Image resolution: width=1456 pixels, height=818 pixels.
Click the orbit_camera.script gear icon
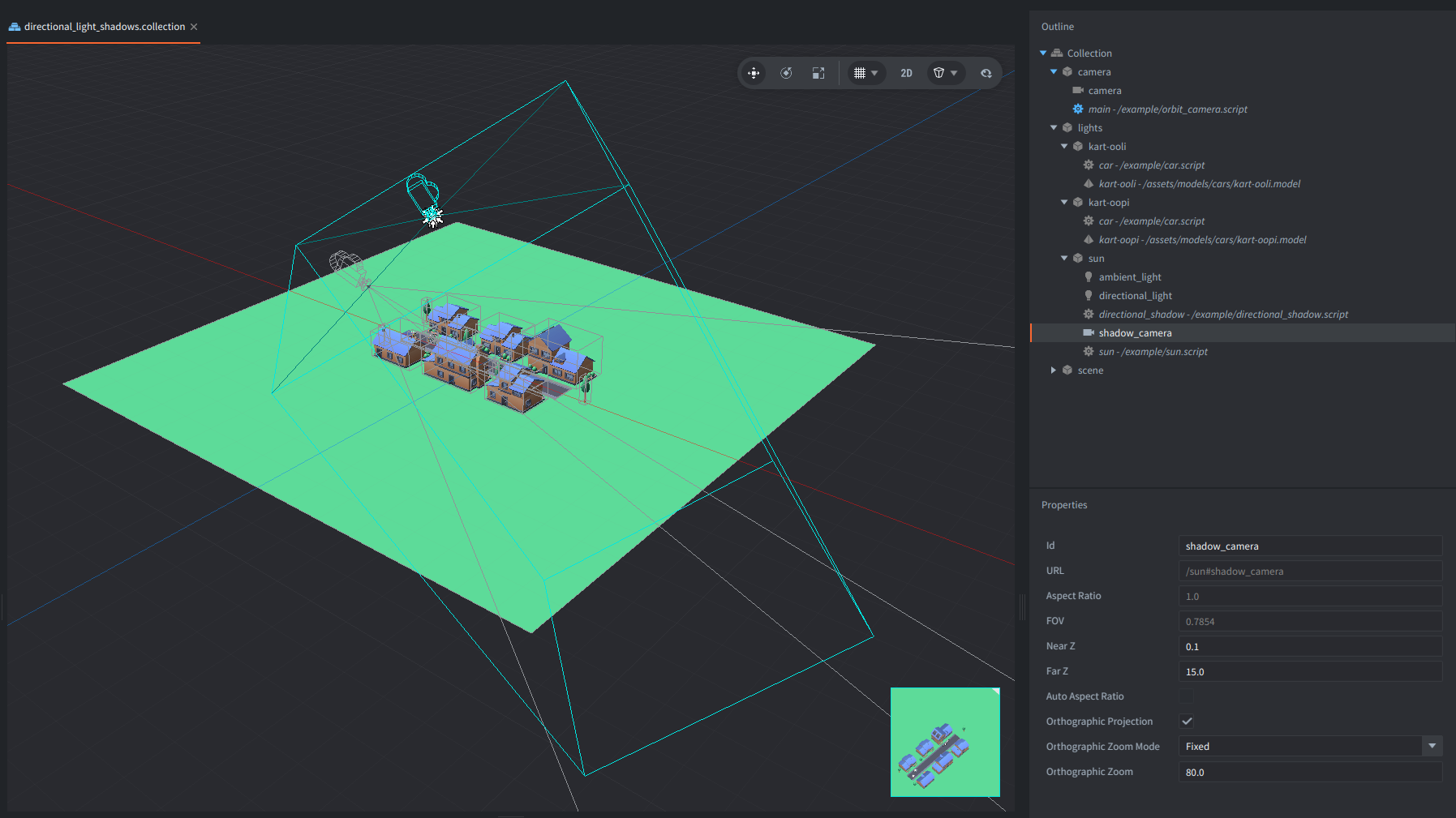[x=1078, y=109]
